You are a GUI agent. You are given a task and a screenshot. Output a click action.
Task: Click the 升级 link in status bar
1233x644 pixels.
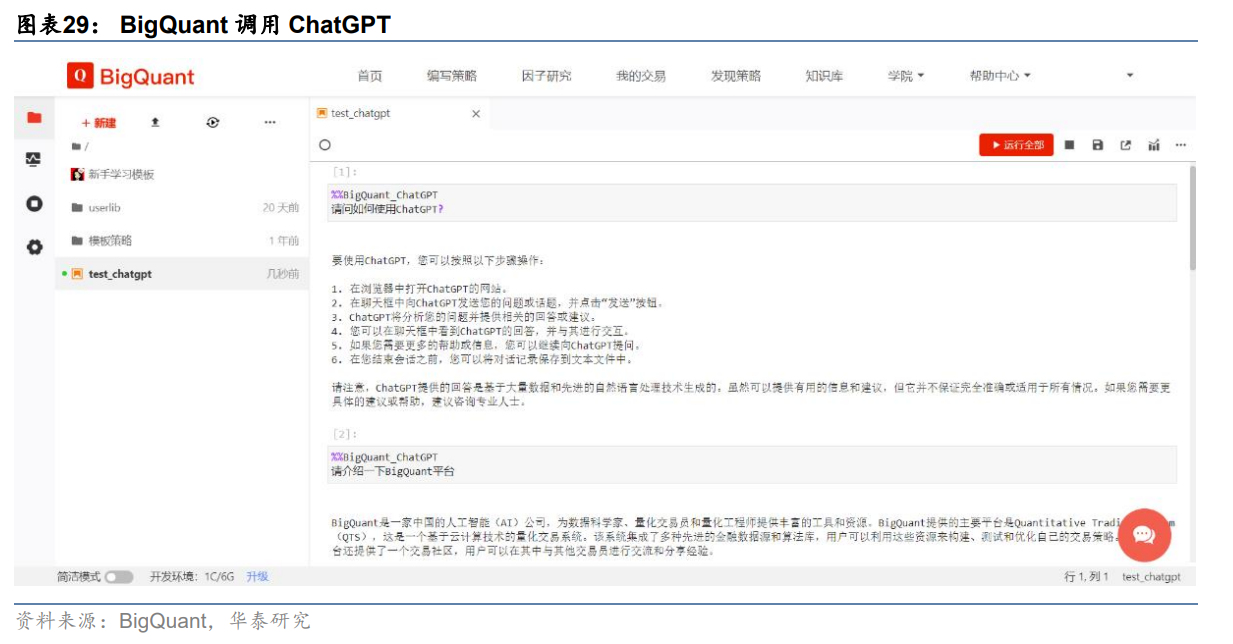pos(257,577)
